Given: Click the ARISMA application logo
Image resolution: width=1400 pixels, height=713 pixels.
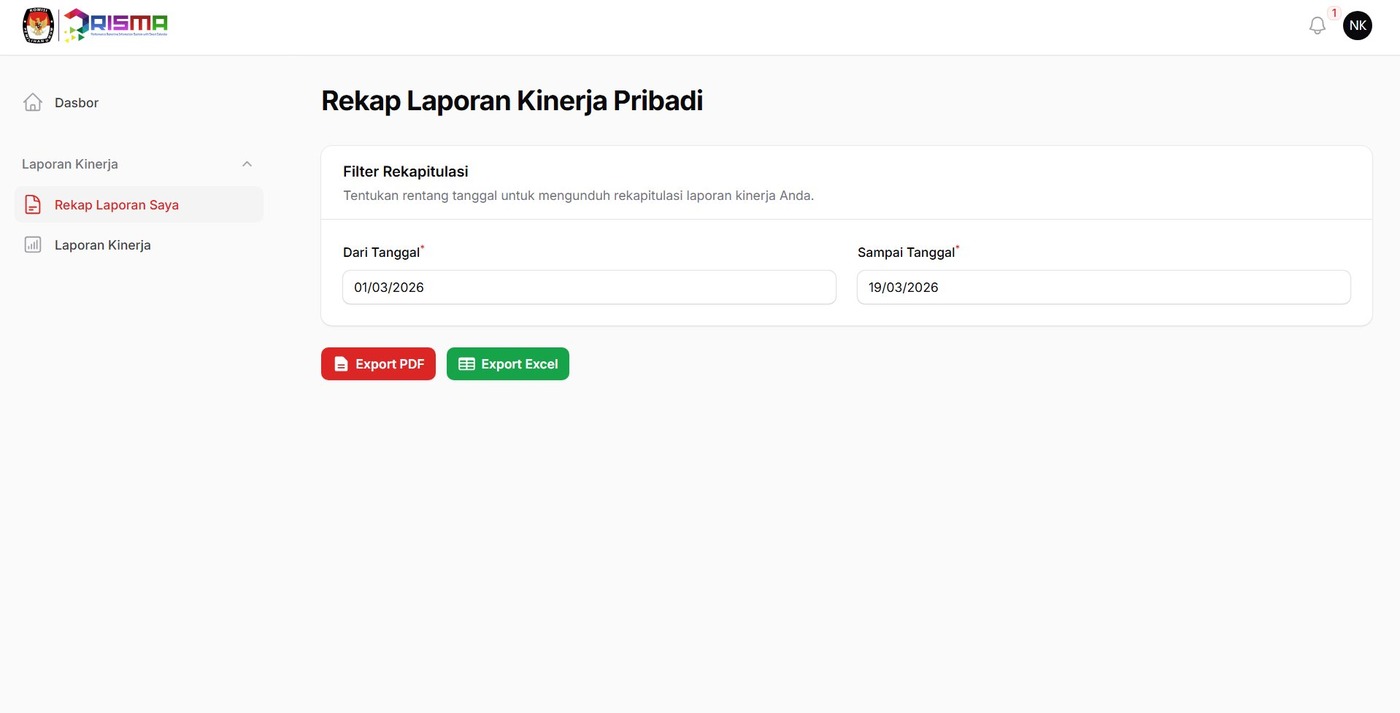Looking at the screenshot, I should pos(117,24).
